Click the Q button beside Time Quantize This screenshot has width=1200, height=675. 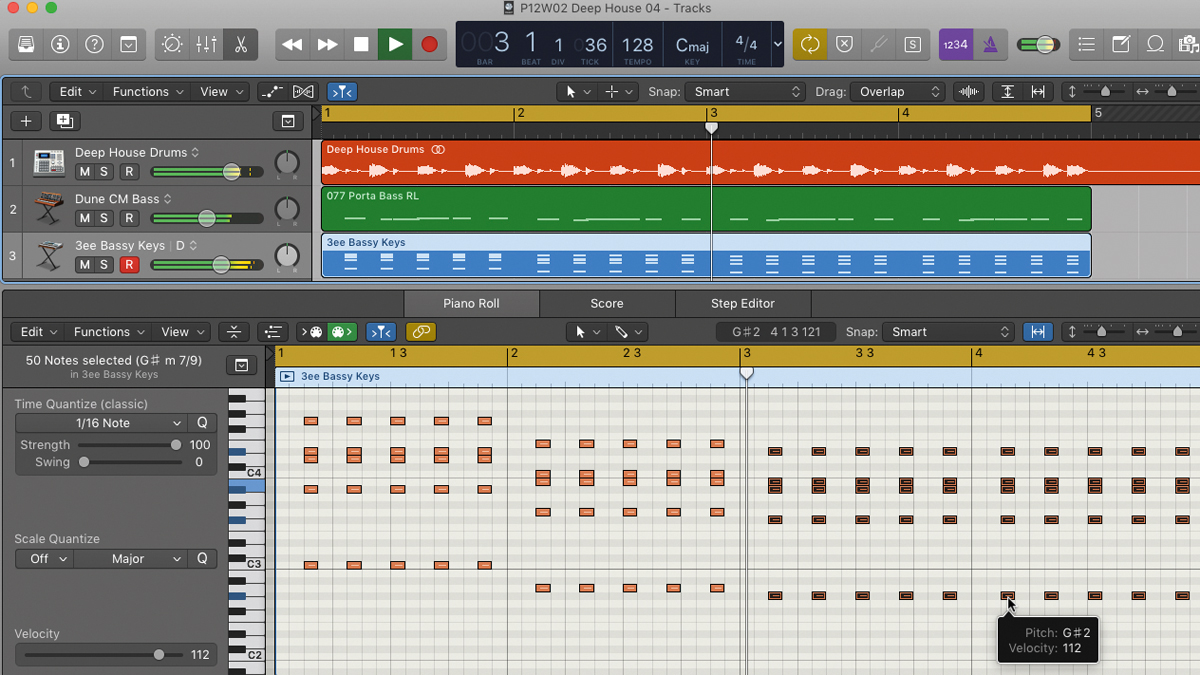202,423
